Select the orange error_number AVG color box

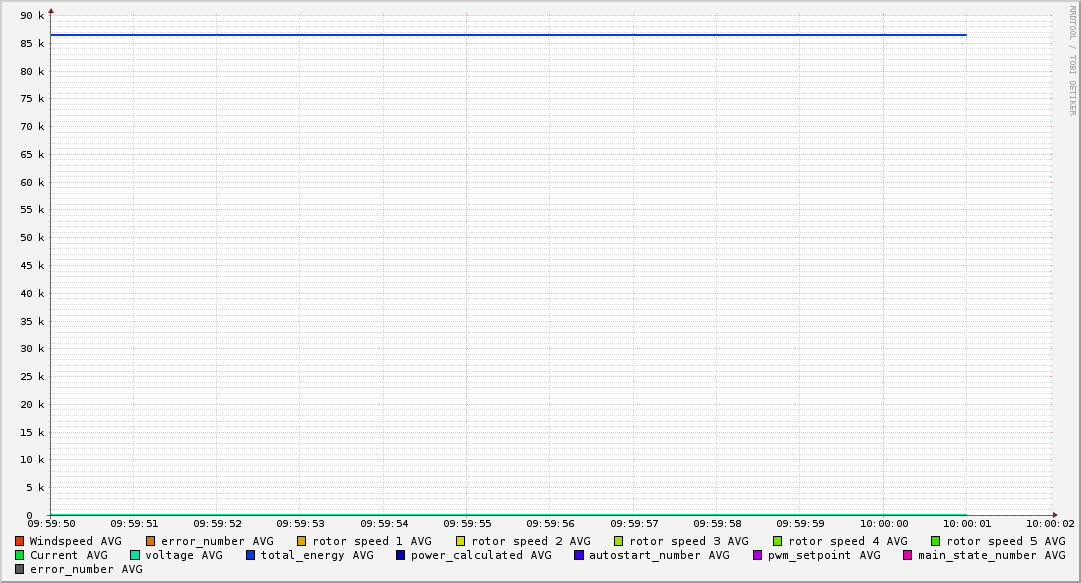(151, 541)
